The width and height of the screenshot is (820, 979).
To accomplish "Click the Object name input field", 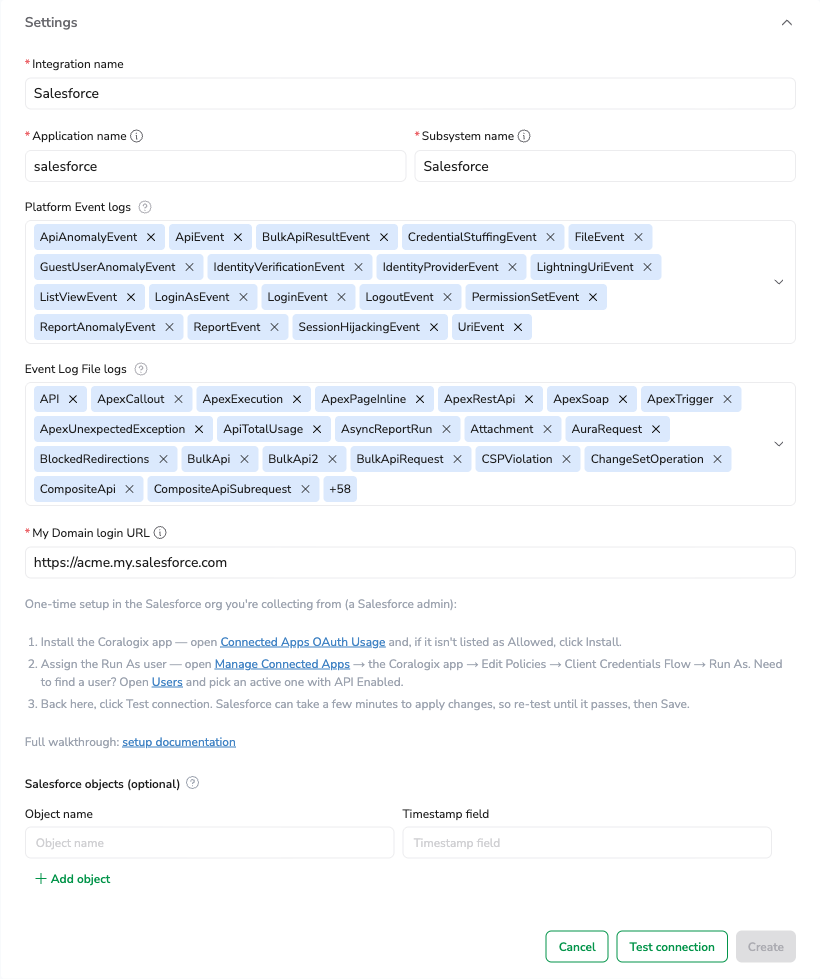I will coord(210,843).
